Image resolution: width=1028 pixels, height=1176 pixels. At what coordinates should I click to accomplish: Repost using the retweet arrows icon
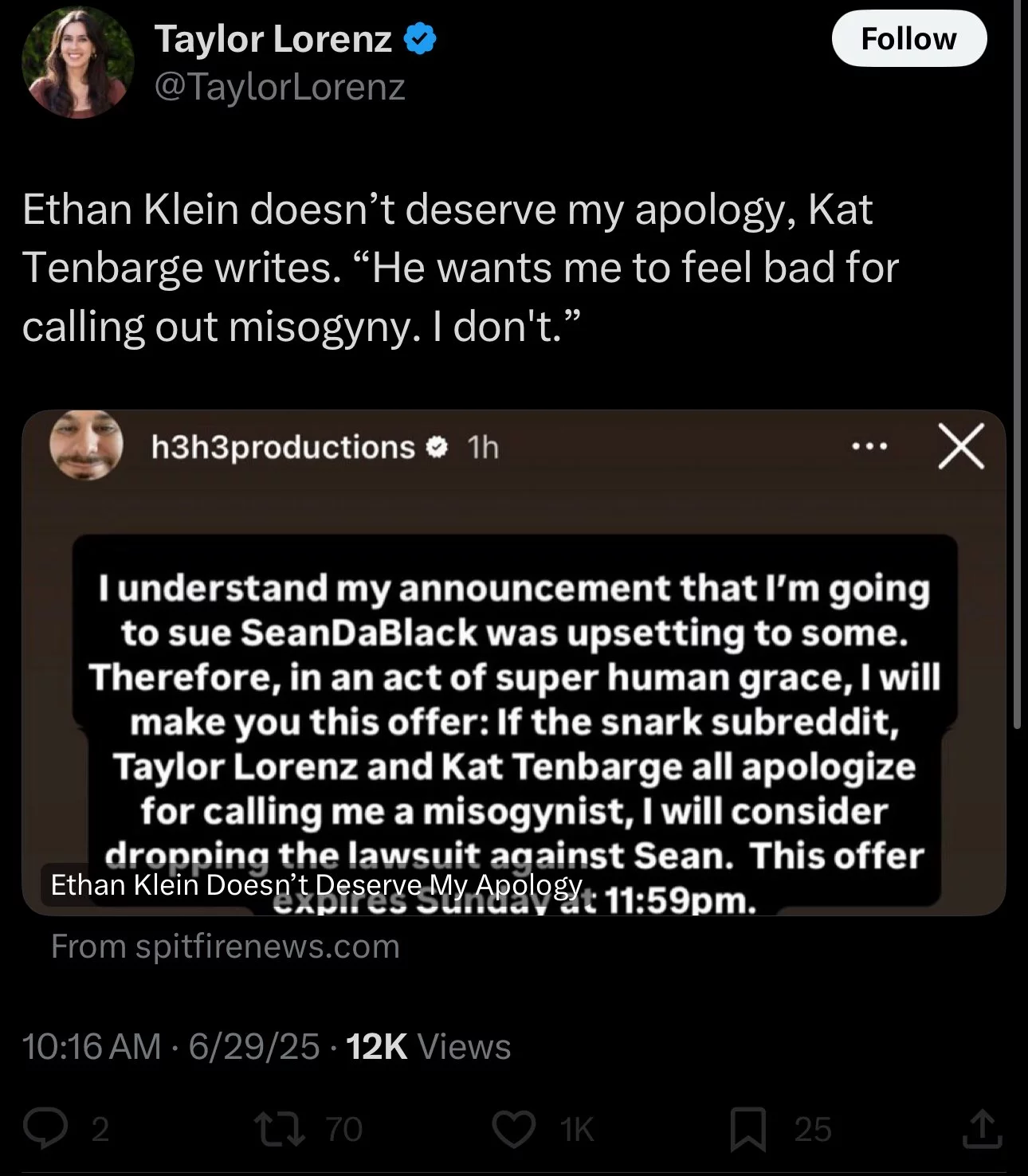pos(279,1129)
